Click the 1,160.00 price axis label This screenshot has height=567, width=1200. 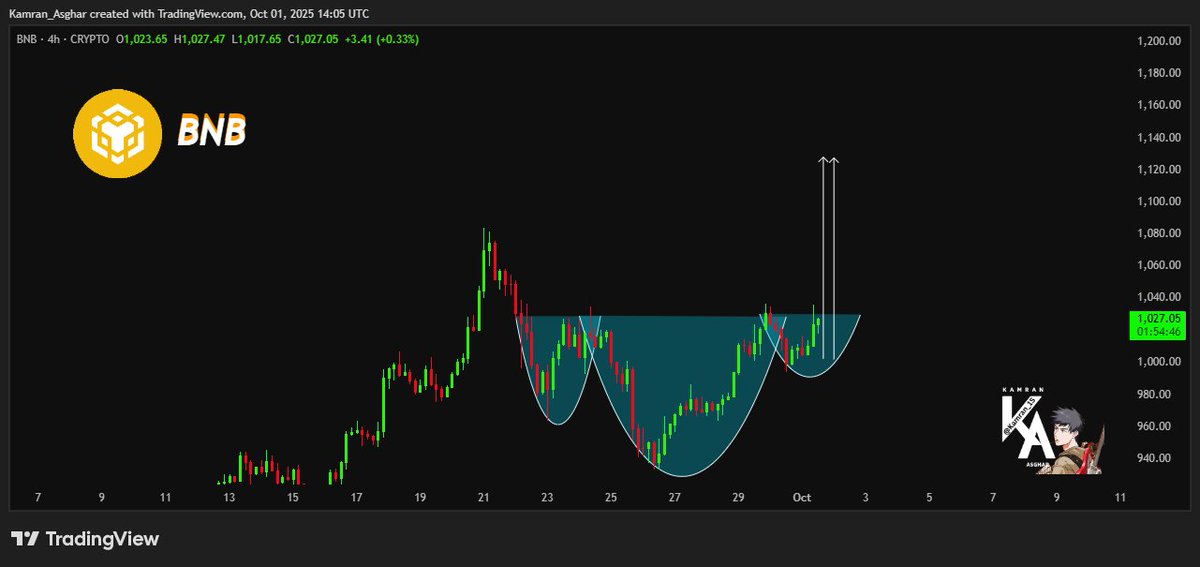pyautogui.click(x=1160, y=105)
